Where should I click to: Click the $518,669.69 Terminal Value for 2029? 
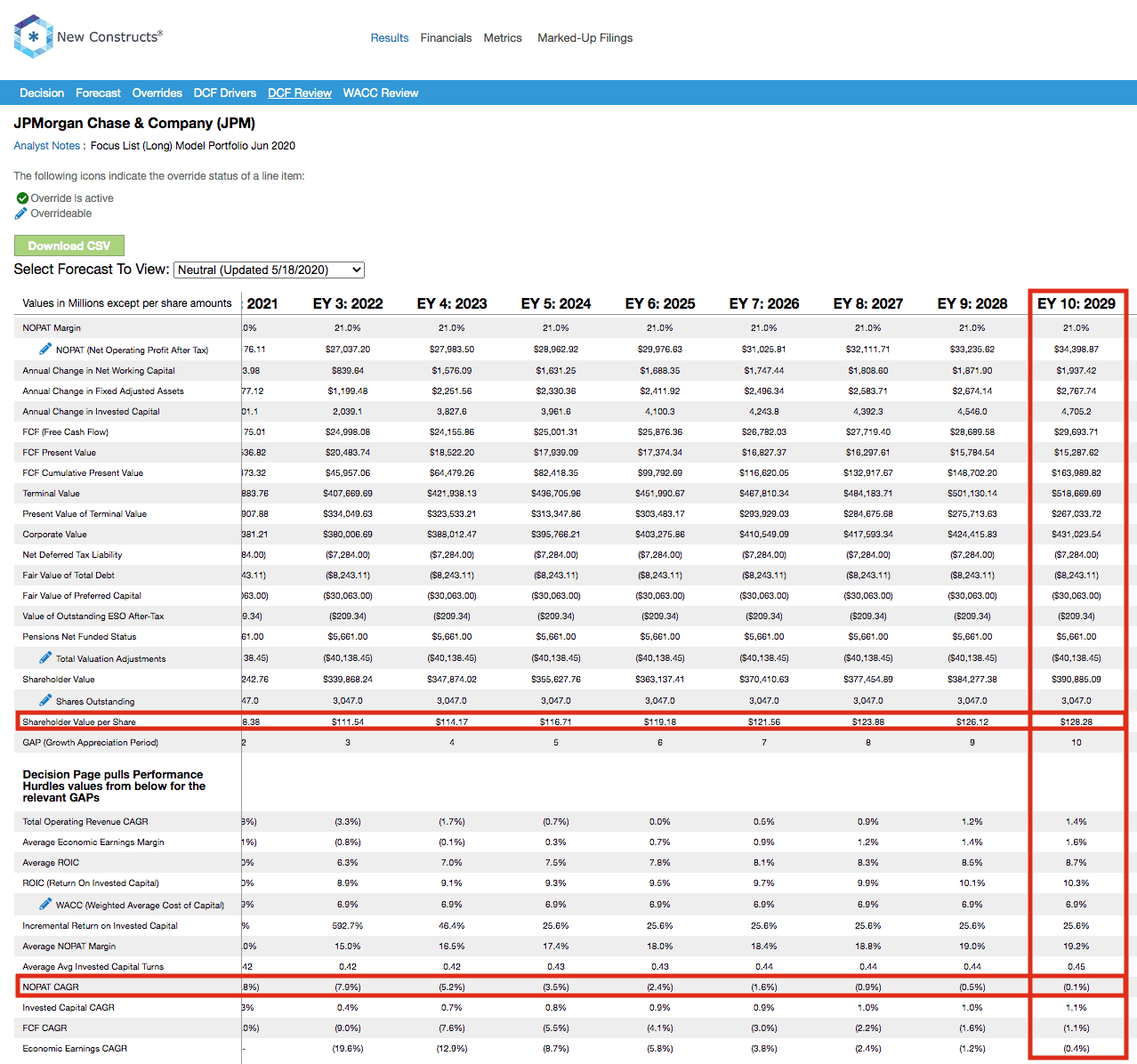tap(1077, 493)
